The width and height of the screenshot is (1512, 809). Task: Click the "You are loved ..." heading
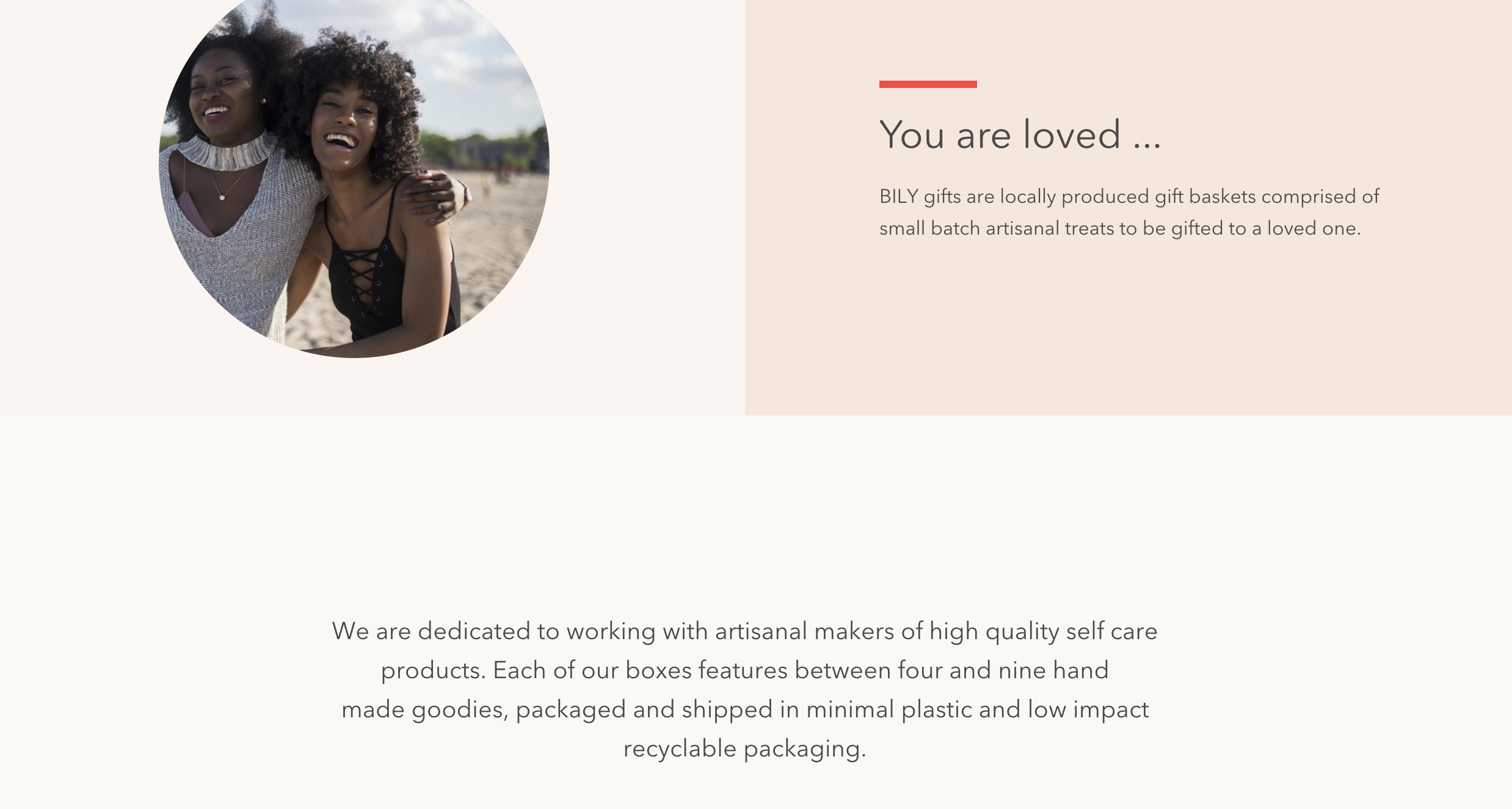point(1019,134)
